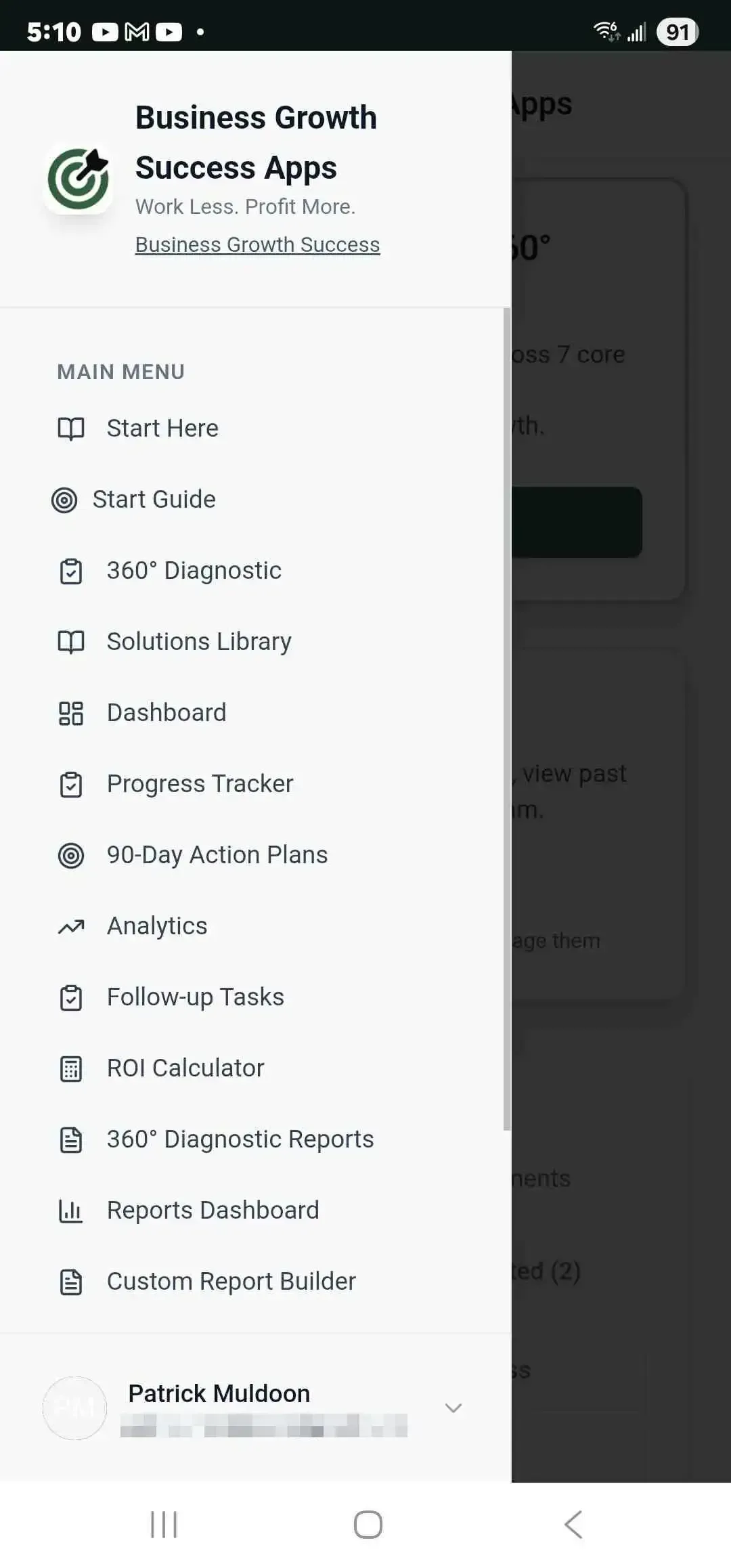This screenshot has height=1568, width=731.
Task: Tap the Patrick Muldoon profile avatar
Action: point(74,1408)
